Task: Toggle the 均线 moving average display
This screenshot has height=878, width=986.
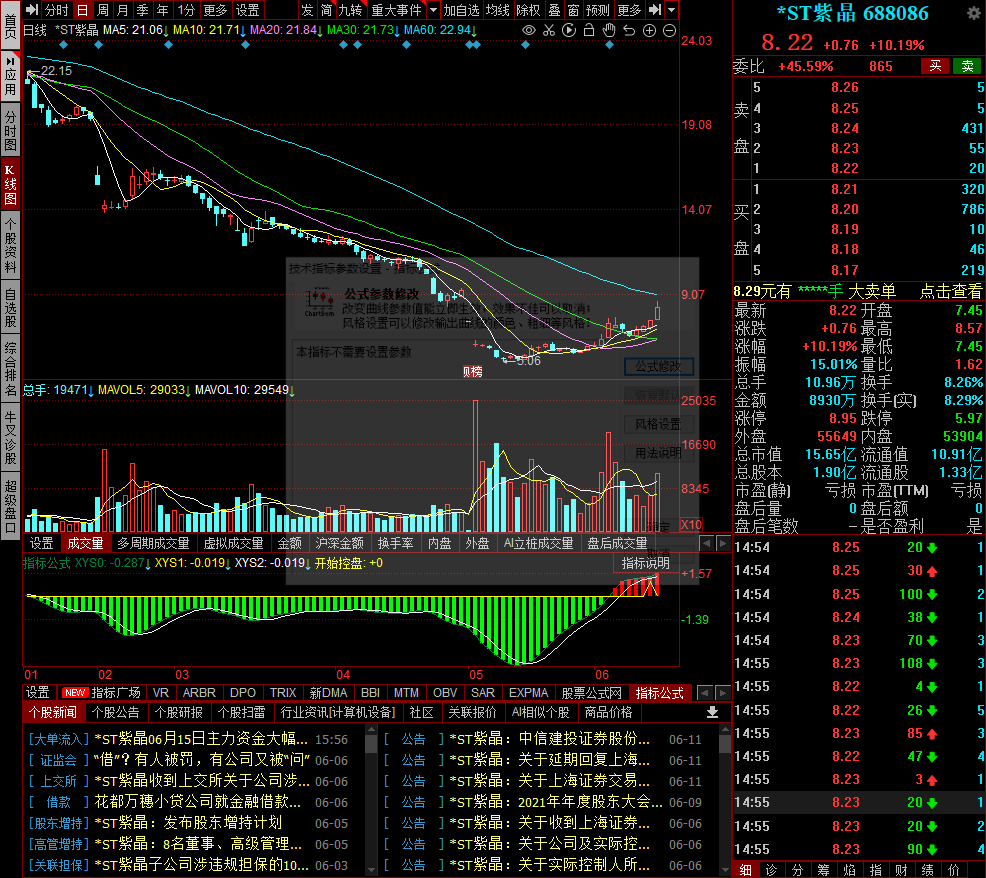Action: (x=497, y=9)
